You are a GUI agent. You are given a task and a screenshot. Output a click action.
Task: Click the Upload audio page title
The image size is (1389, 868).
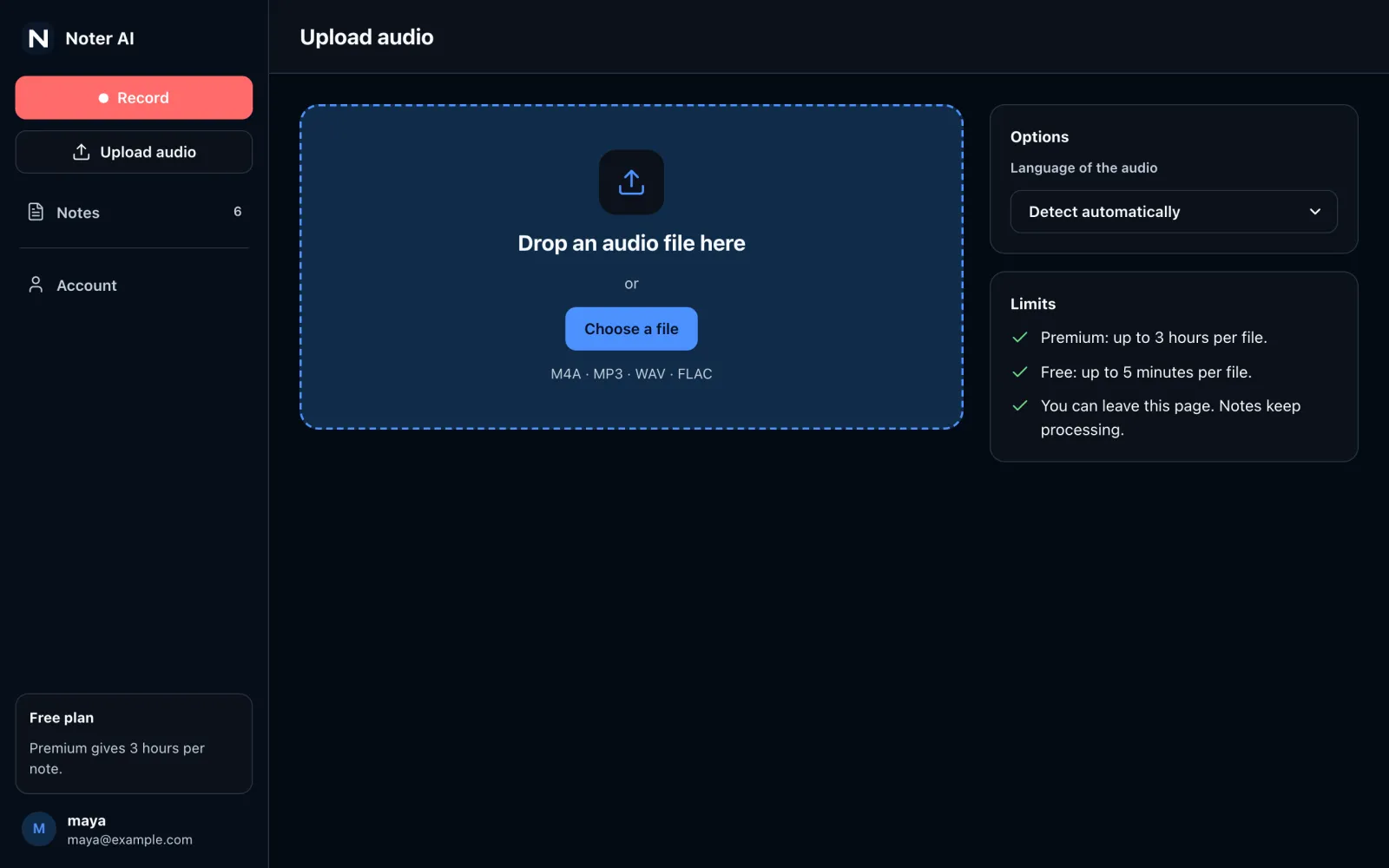366,37
